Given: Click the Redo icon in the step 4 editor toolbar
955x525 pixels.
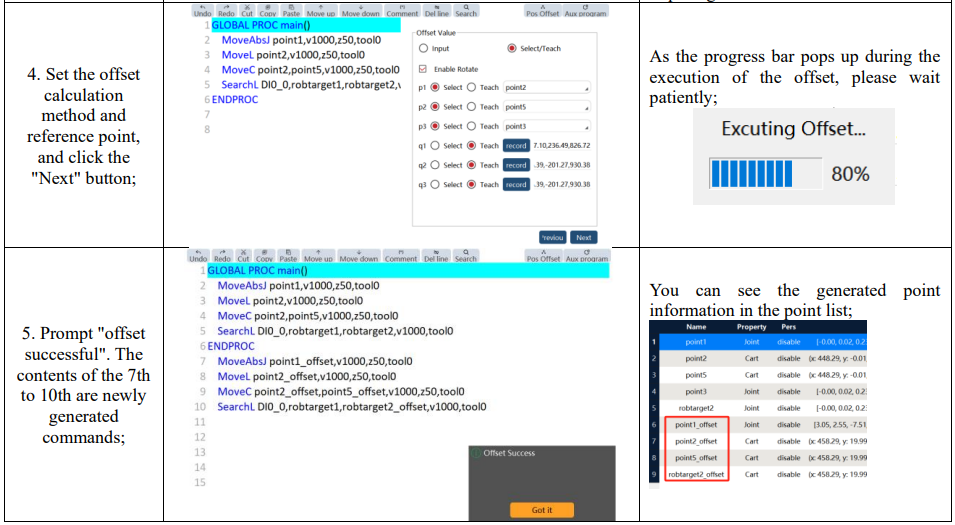Looking at the screenshot, I should coord(227,10).
